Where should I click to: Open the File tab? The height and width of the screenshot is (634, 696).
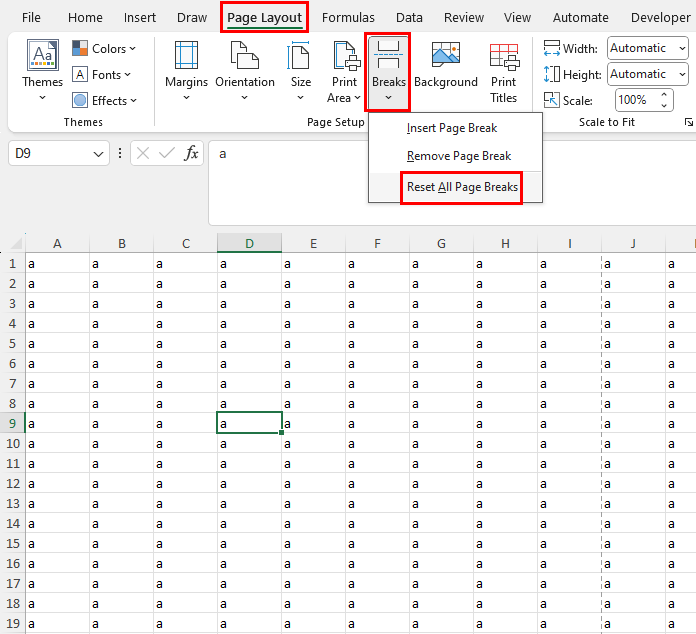coord(31,18)
